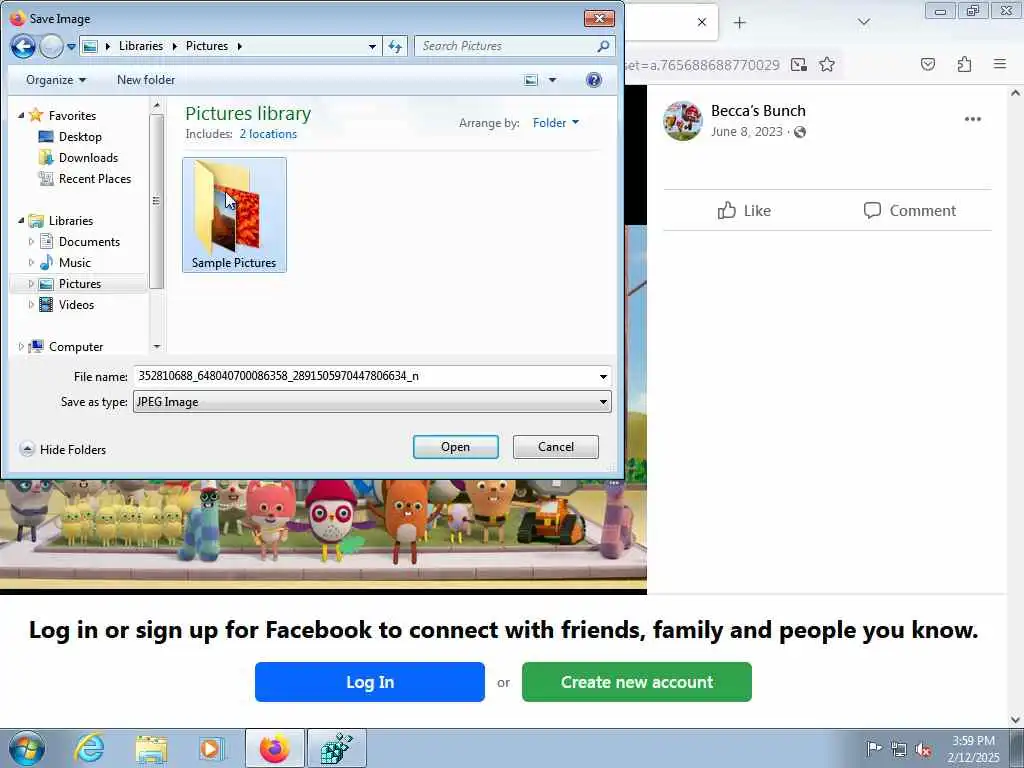Screen dimensions: 1024x768
Task: Click the network tray icon
Action: pyautogui.click(x=899, y=749)
